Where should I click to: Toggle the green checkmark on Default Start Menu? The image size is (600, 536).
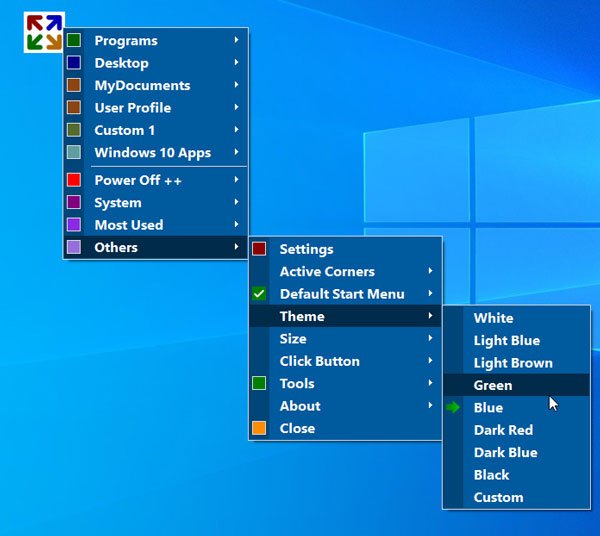point(259,293)
